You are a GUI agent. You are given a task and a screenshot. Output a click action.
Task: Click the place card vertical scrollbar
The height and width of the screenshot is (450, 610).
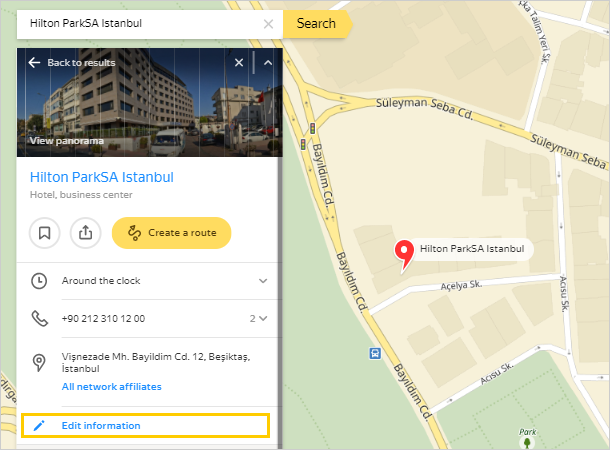click(280, 303)
